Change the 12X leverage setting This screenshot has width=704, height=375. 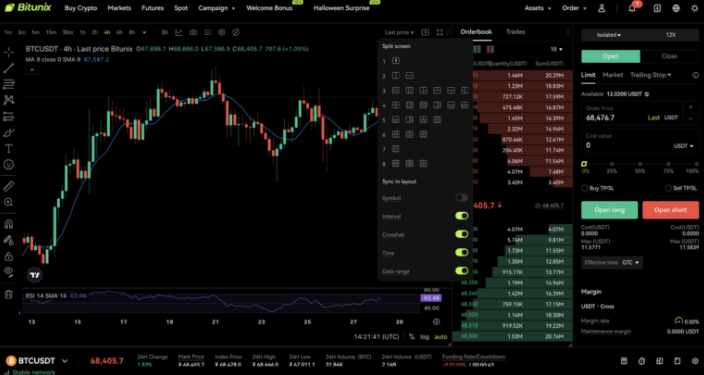671,35
